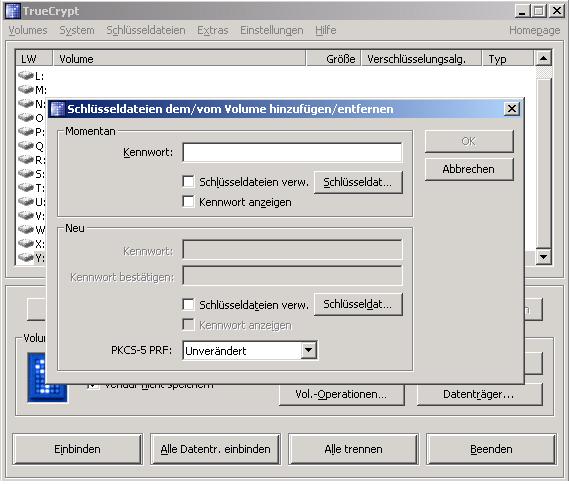Click the TrueCrypt title bar app icon

click(13, 11)
